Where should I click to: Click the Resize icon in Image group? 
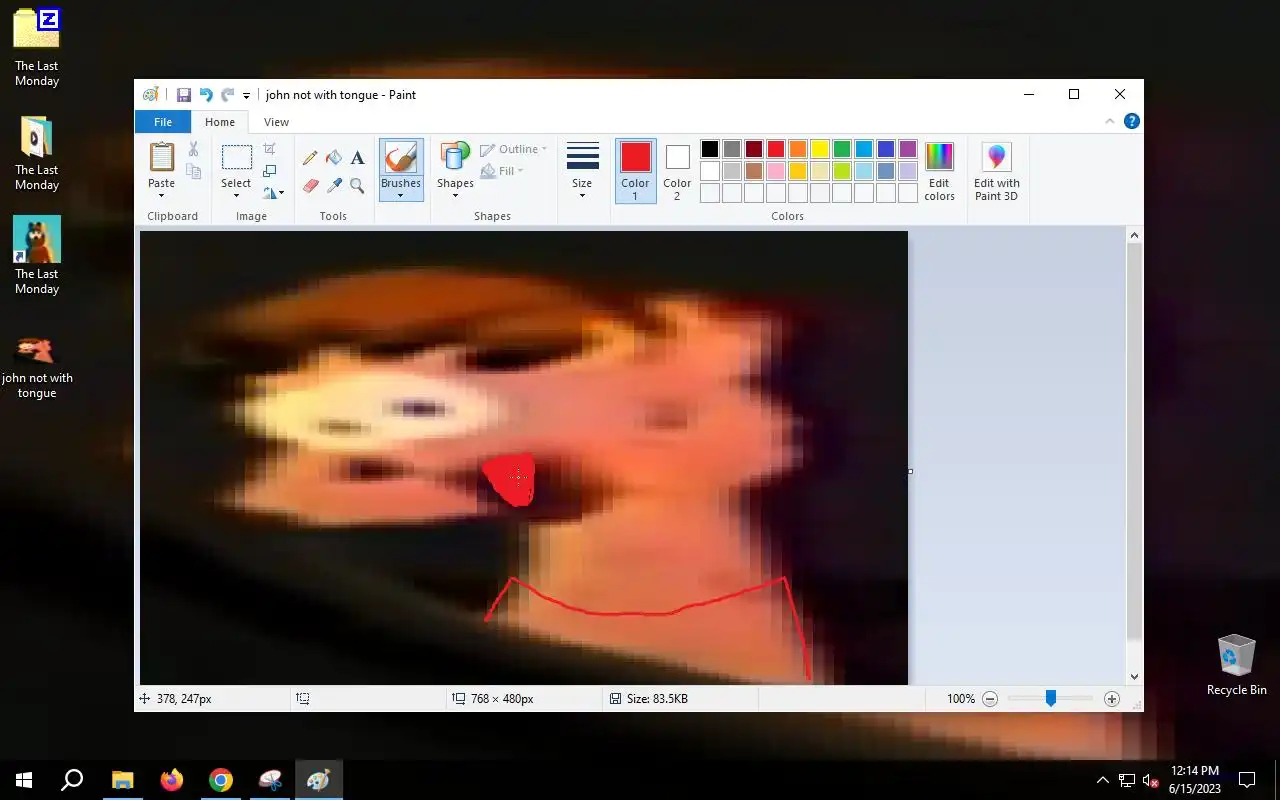tap(270, 171)
